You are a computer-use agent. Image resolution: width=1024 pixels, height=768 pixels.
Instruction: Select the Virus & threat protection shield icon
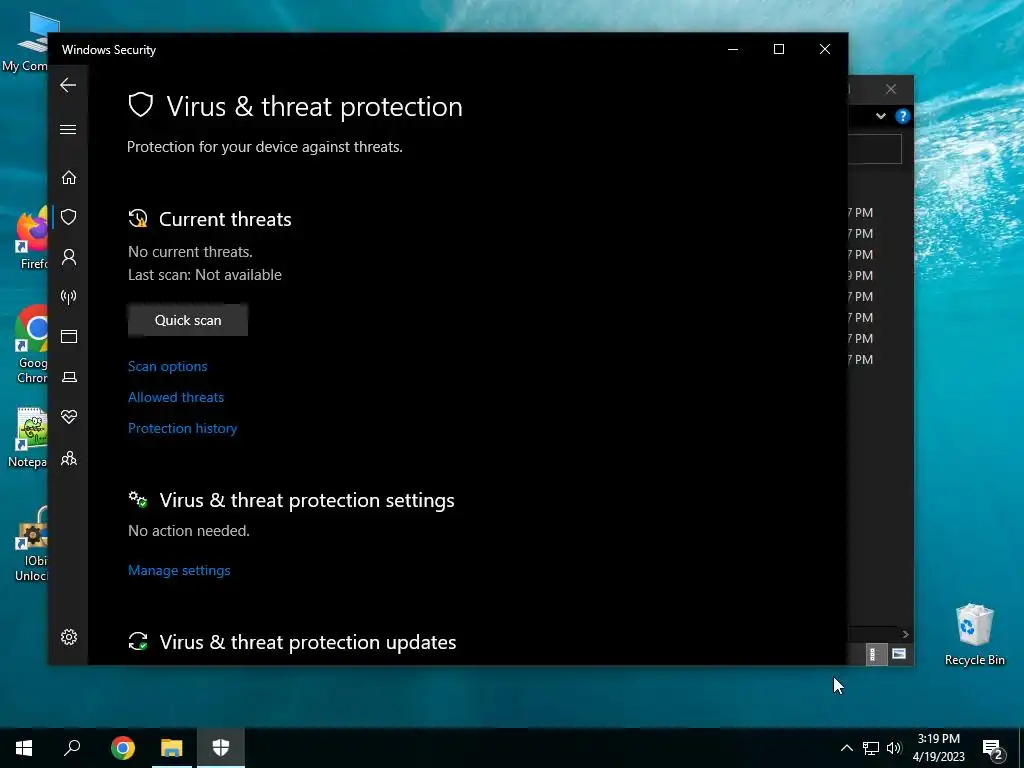coord(69,217)
